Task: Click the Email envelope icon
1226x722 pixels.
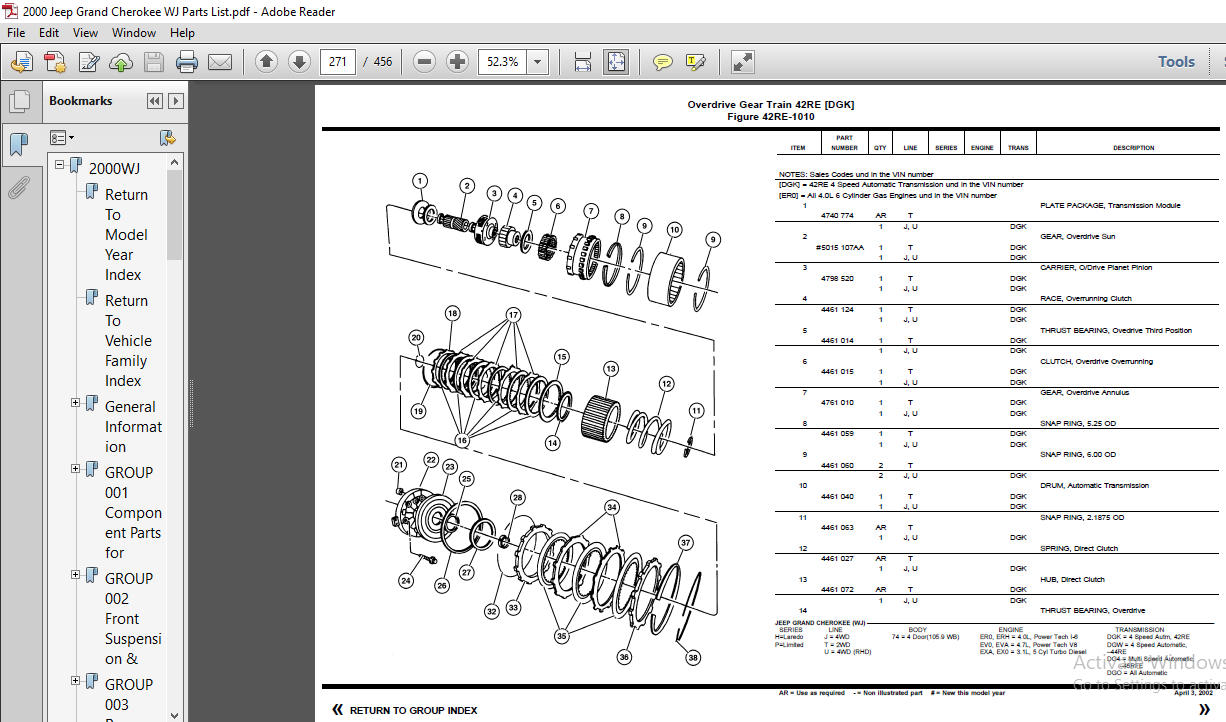Action: 220,62
